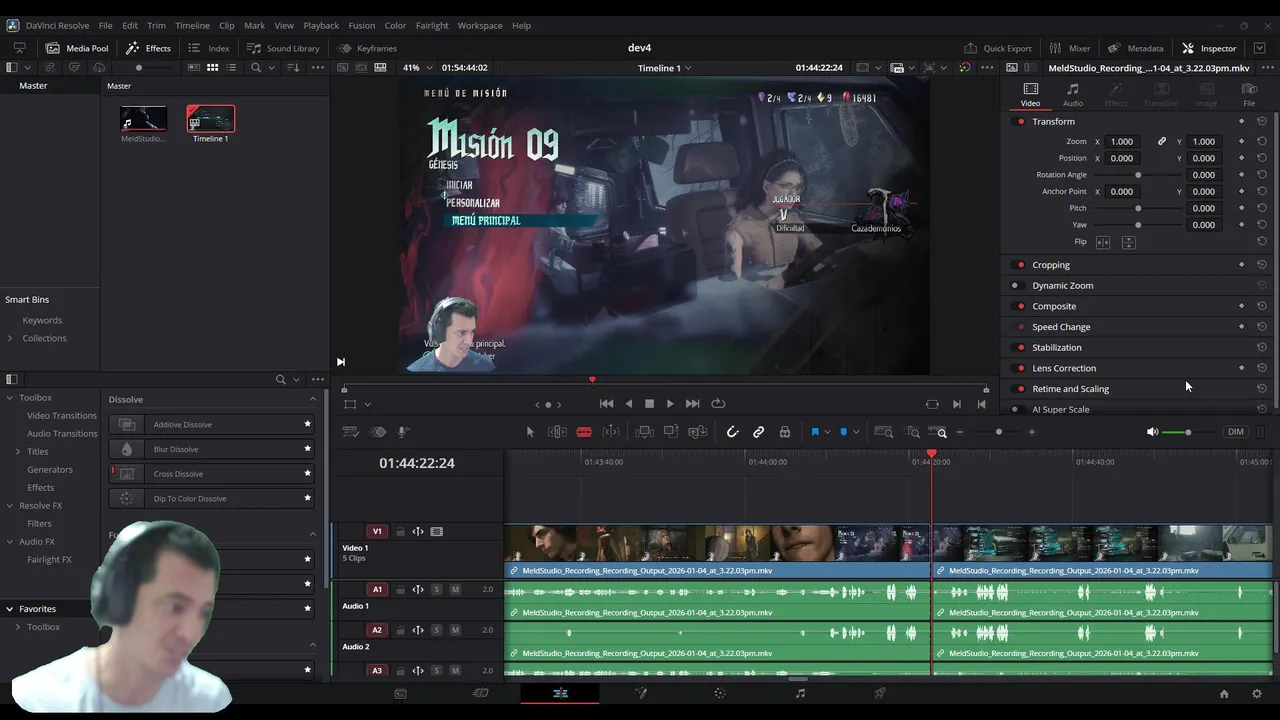Mute the Audio 1 track
1280x720 pixels.
pos(455,590)
